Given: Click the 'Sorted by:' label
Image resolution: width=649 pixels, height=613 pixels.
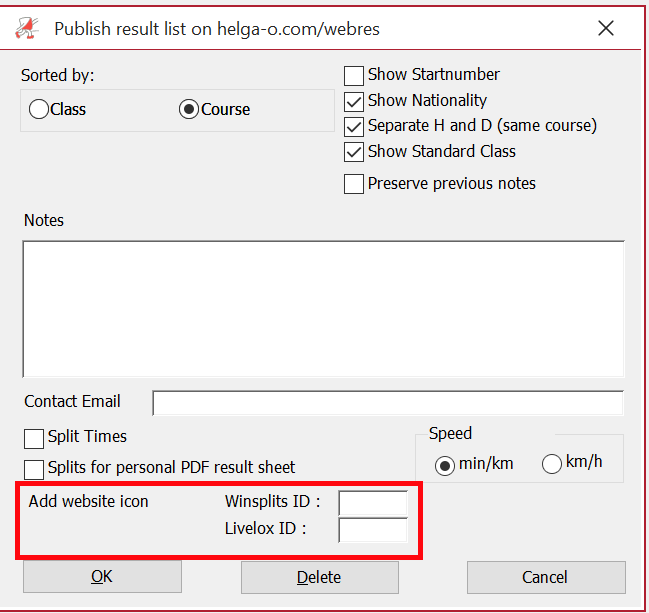Looking at the screenshot, I should [x=58, y=76].
